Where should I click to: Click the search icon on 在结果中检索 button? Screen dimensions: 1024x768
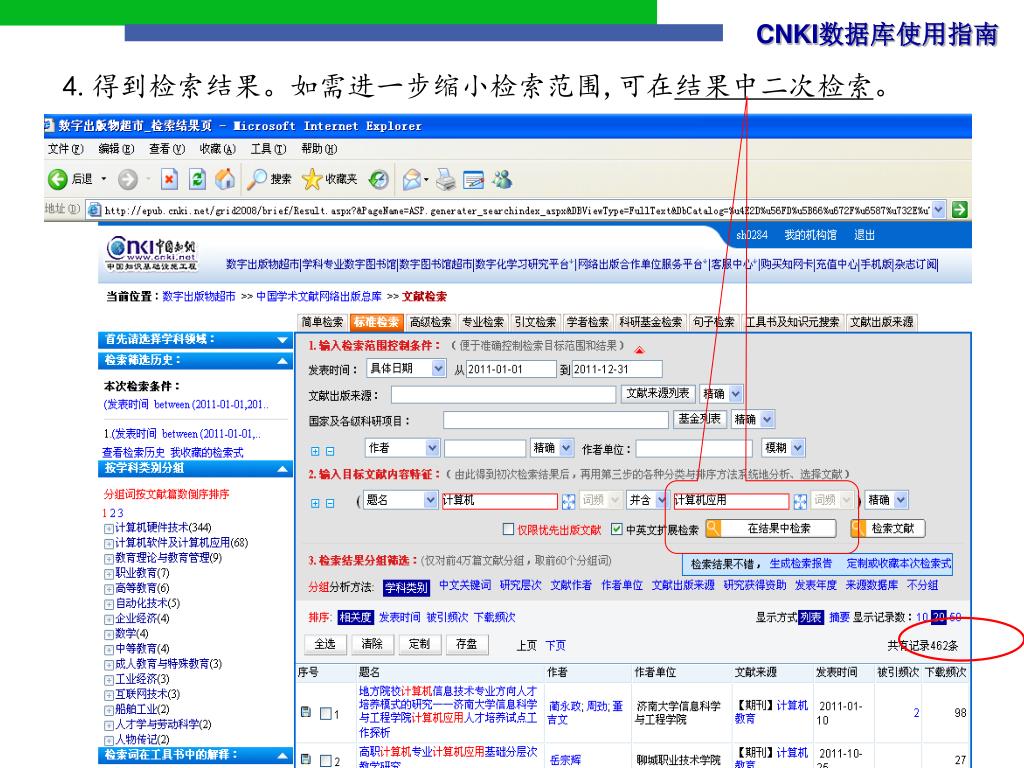pyautogui.click(x=714, y=528)
